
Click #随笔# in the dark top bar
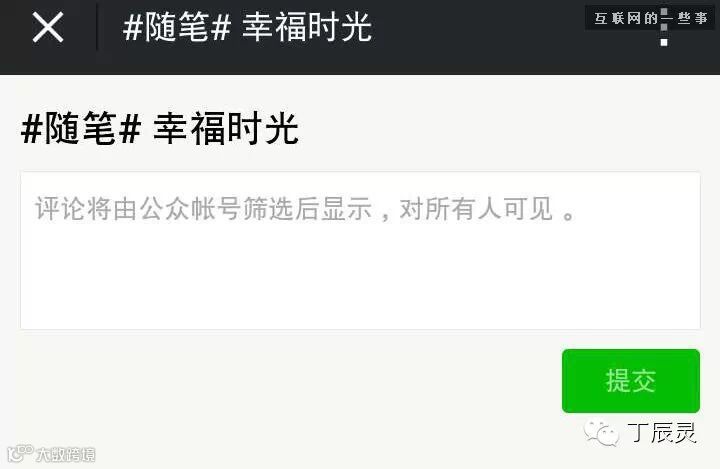click(x=176, y=27)
